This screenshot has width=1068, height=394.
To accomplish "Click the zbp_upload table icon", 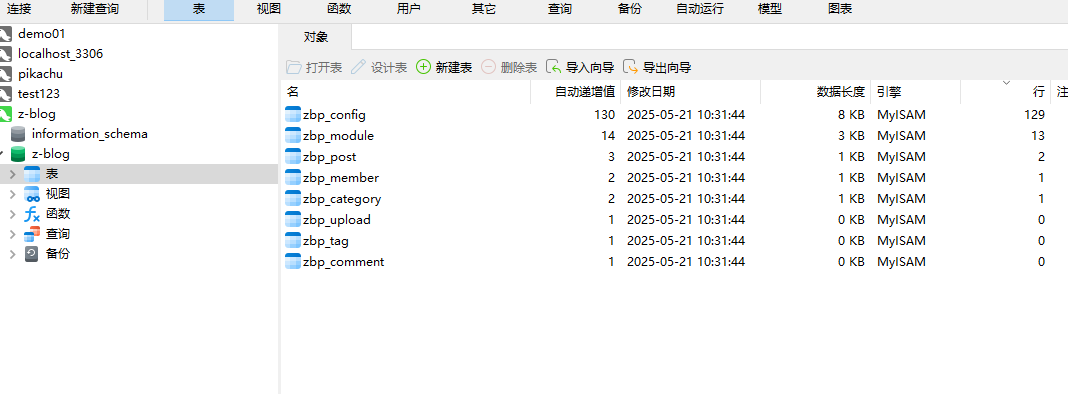I will click(x=293, y=219).
